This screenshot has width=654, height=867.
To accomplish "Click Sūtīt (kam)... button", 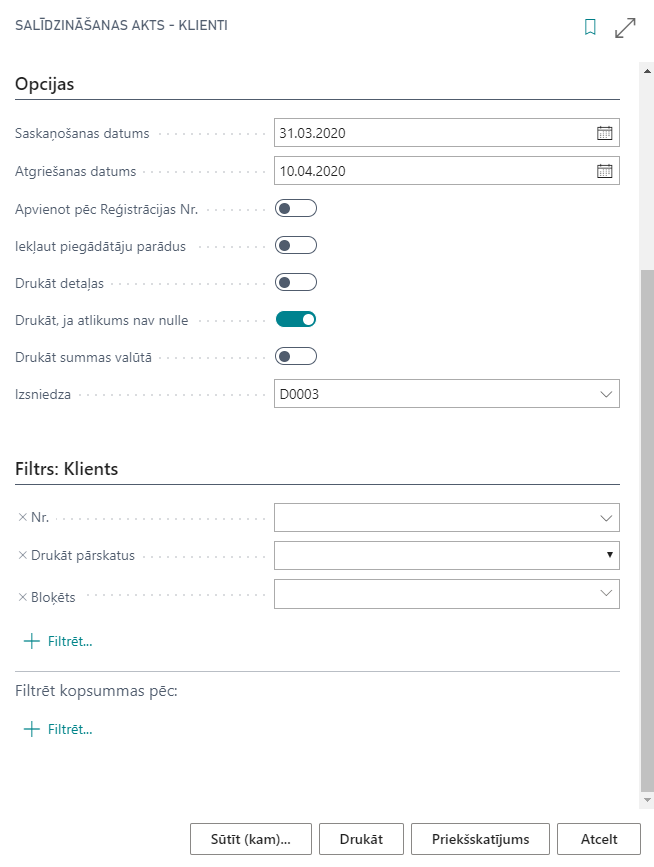I will click(250, 839).
